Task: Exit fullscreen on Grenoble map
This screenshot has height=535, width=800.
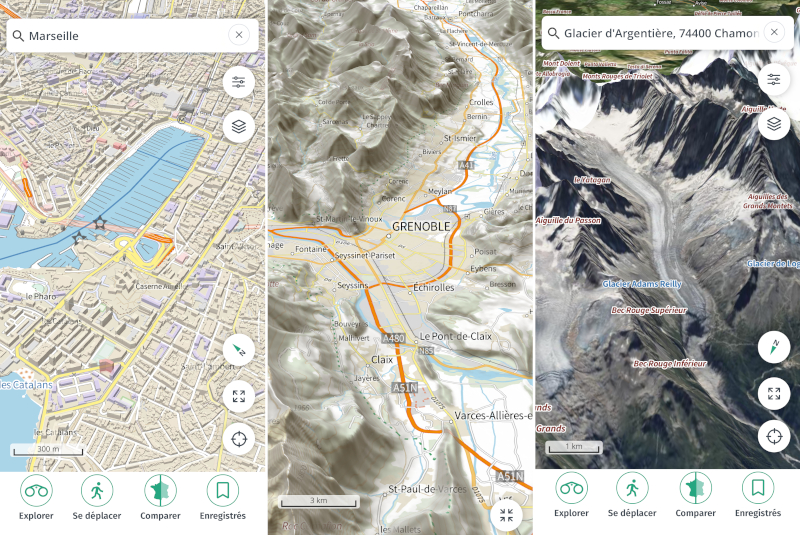Action: [506, 515]
